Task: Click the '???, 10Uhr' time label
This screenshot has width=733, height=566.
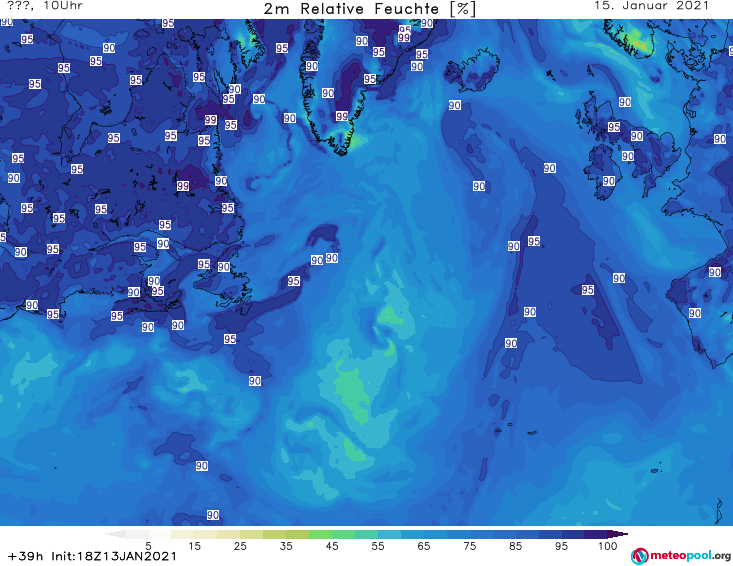Action: (x=45, y=6)
